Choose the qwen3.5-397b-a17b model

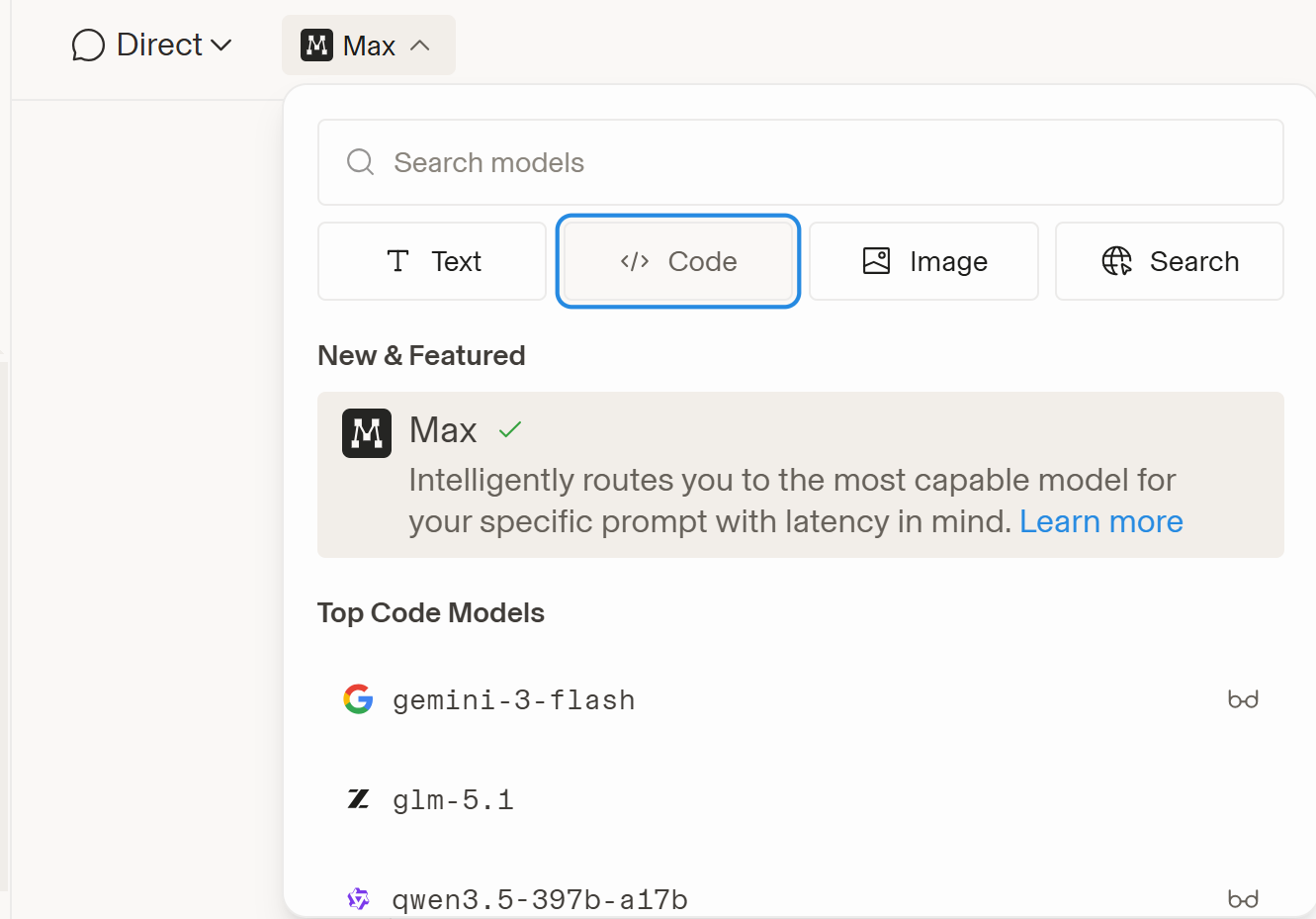coord(801,899)
